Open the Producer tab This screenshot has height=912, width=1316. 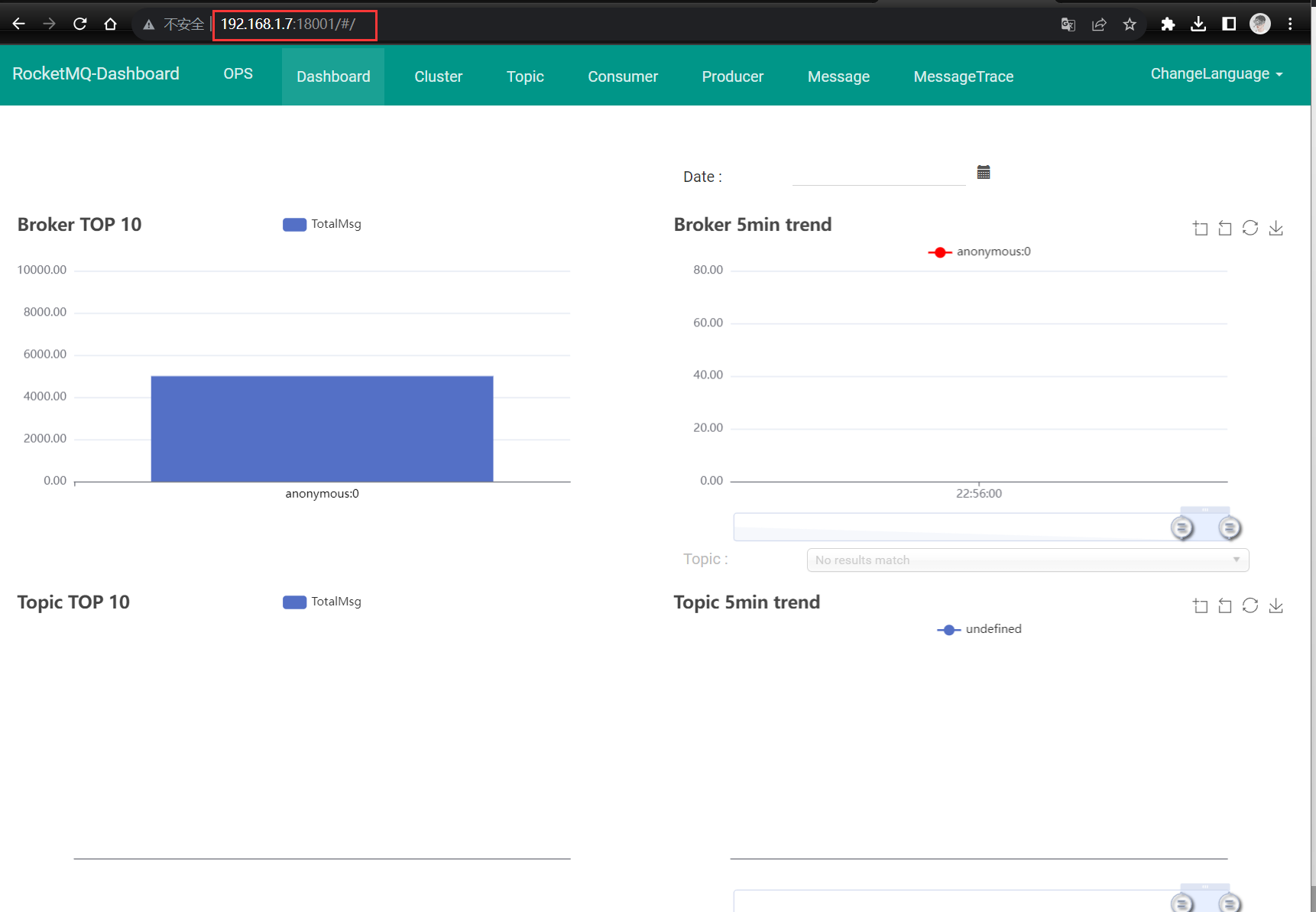pyautogui.click(x=733, y=76)
